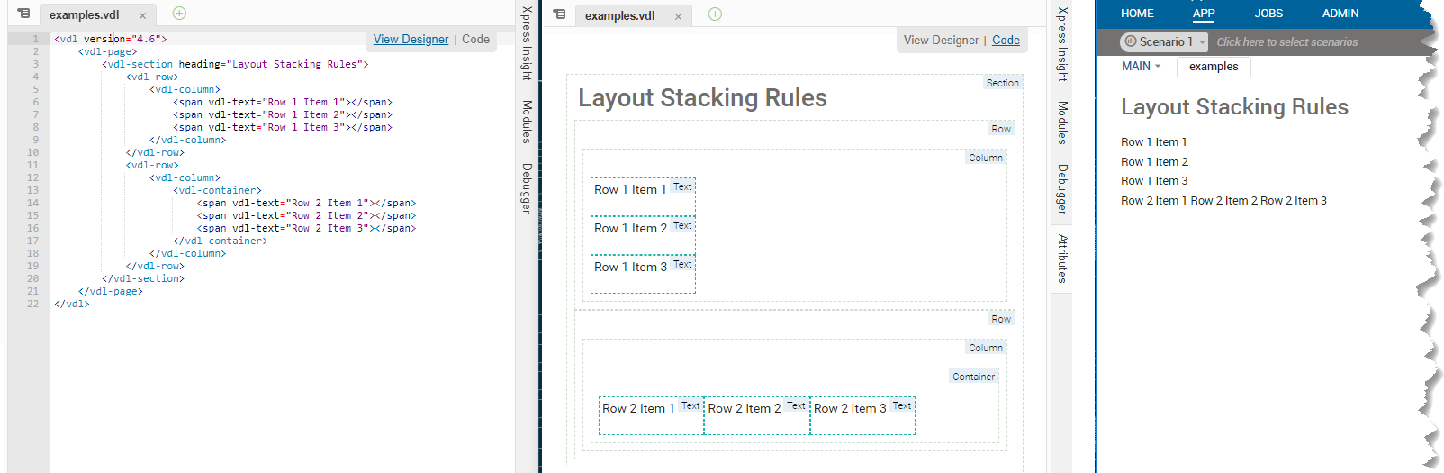Open the Scenario 1 dropdown arrow
The width and height of the screenshot is (1444, 473).
coord(1202,42)
